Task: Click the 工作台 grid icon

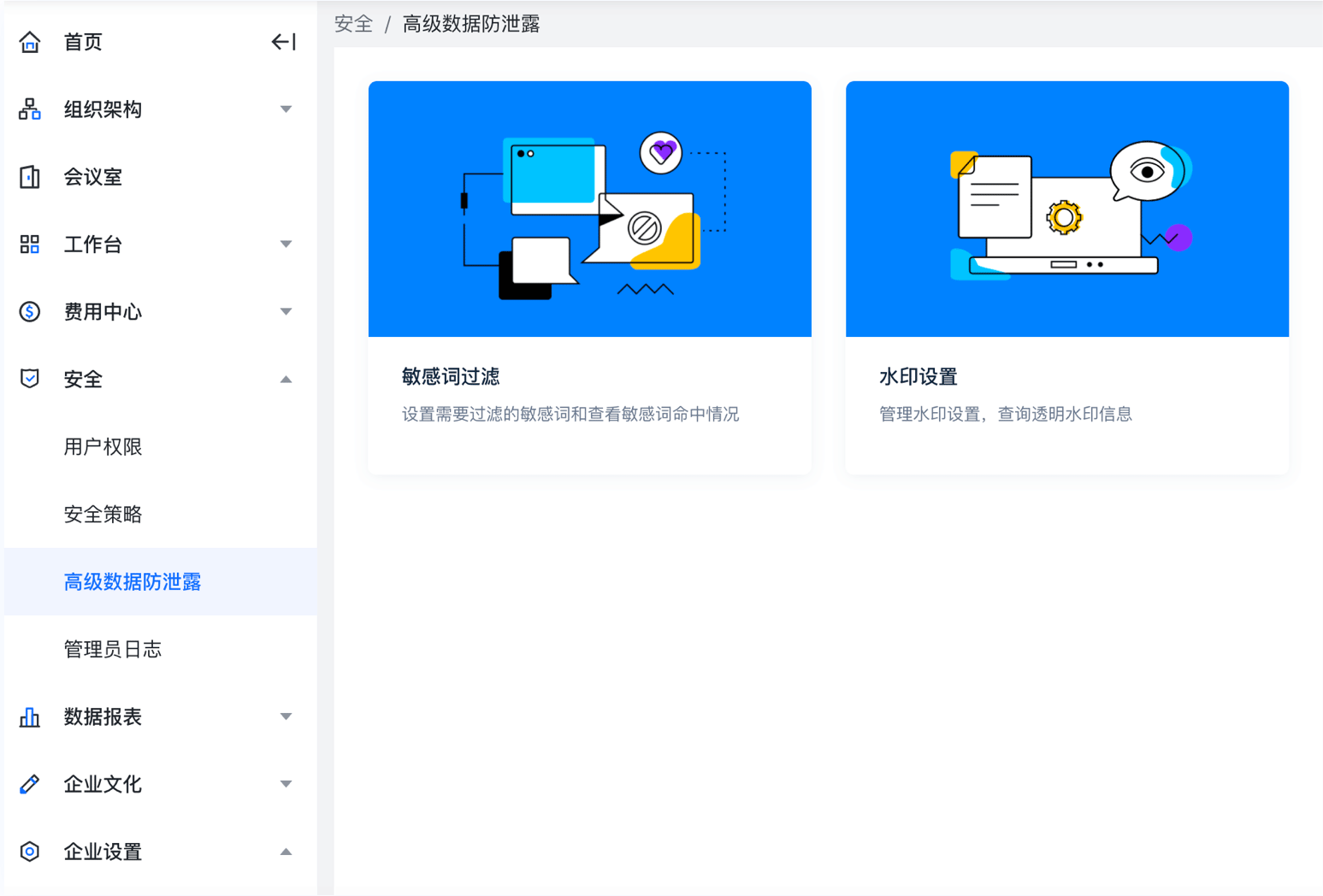Action: [30, 245]
